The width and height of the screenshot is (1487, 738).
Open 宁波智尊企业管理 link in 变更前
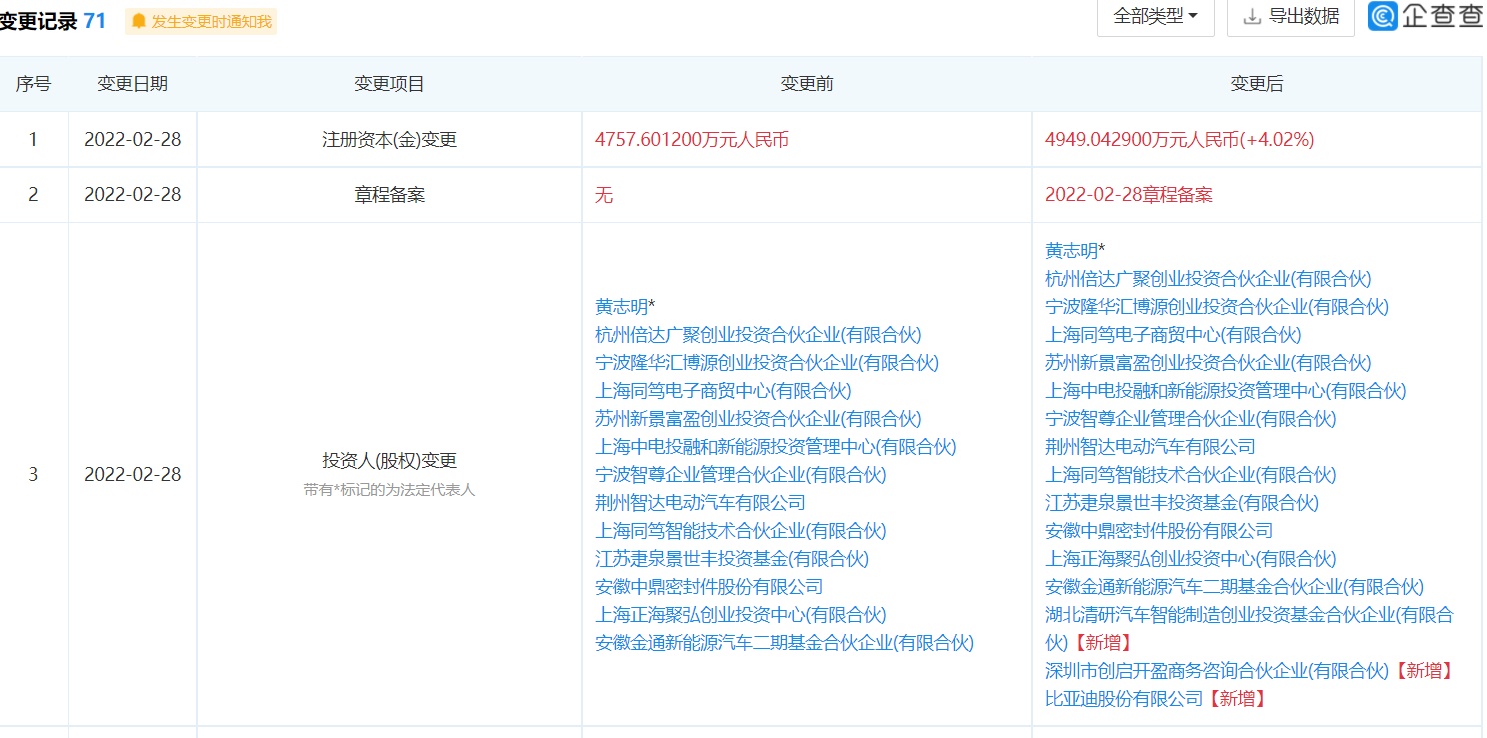pyautogui.click(x=740, y=475)
